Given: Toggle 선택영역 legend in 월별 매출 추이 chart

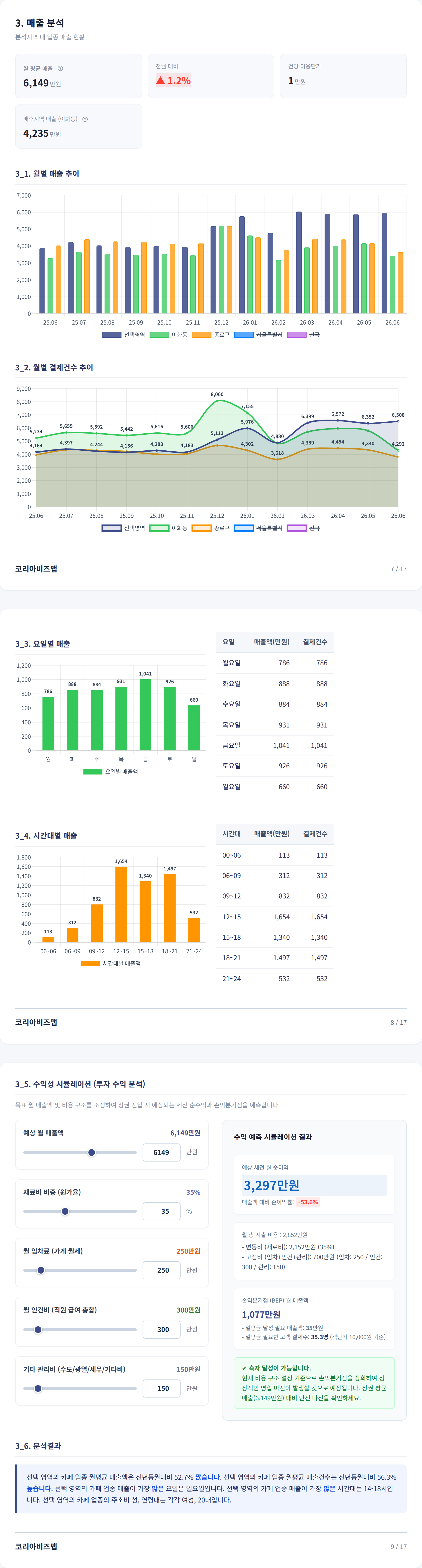Looking at the screenshot, I should (x=124, y=335).
